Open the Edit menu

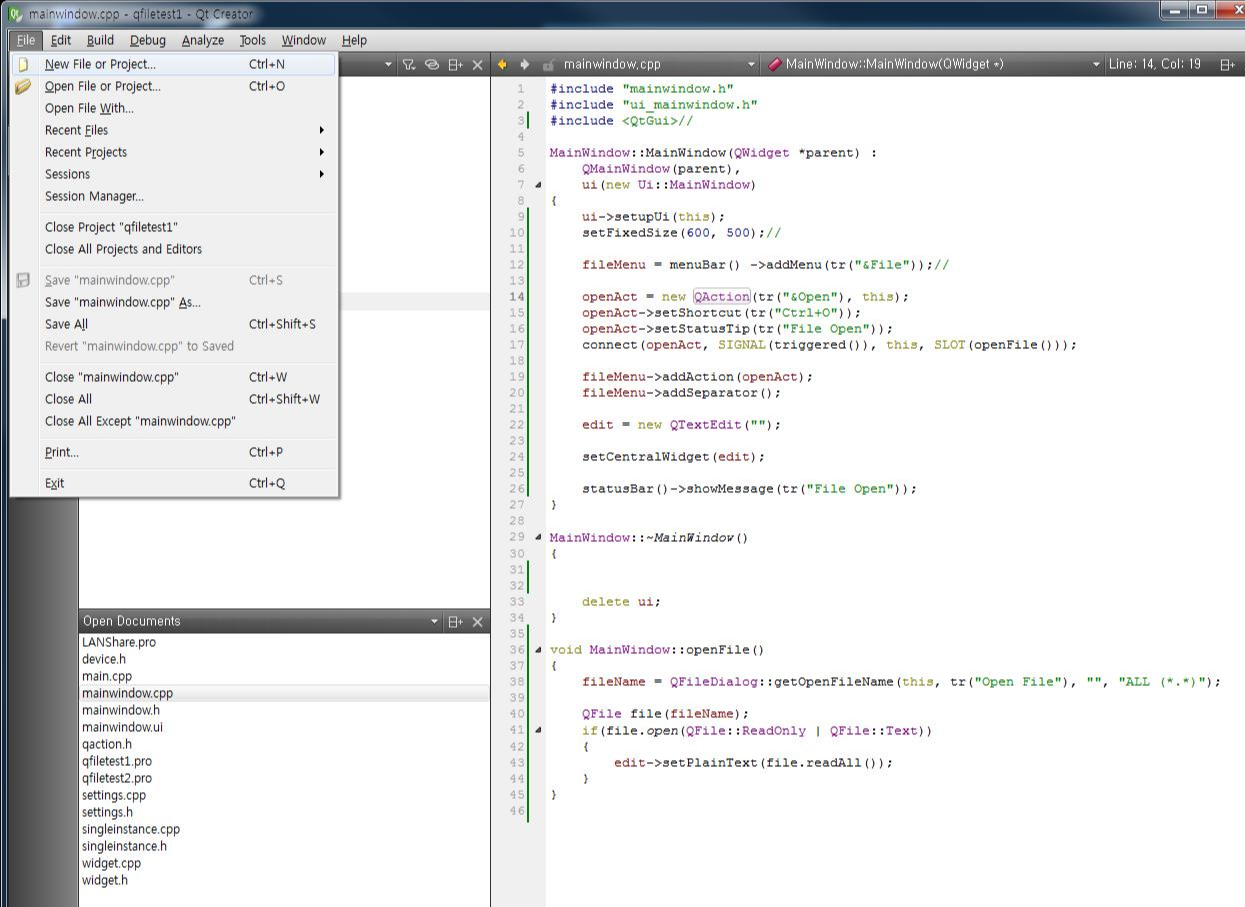(x=61, y=40)
